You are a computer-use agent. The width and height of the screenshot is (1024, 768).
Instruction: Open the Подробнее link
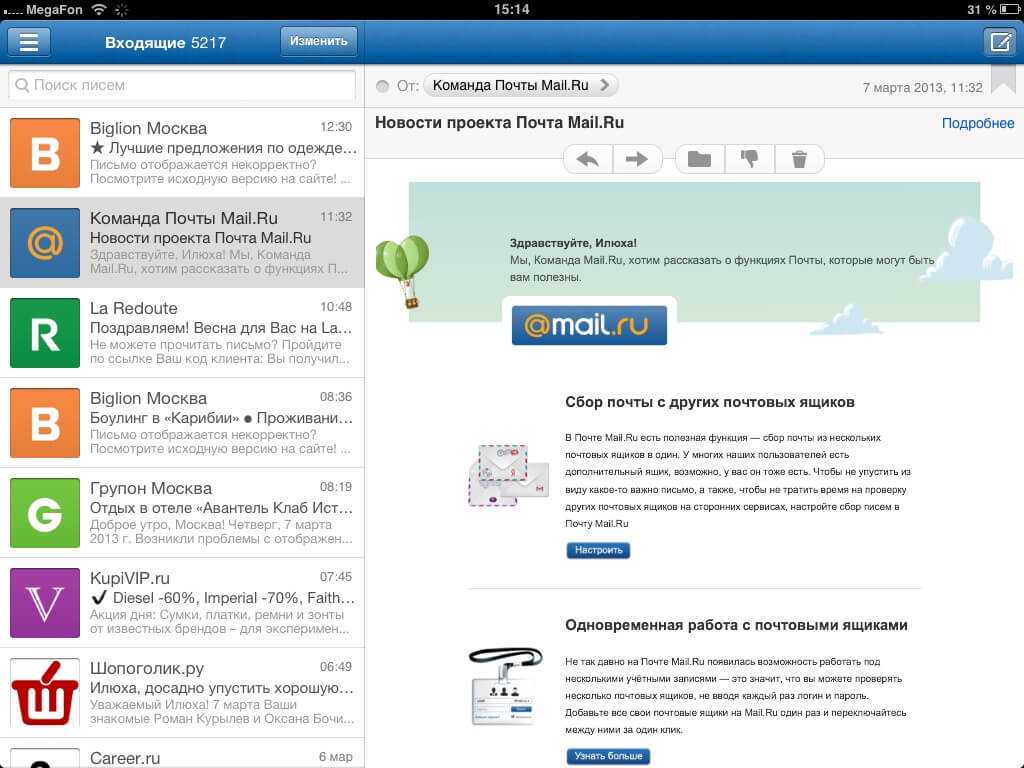978,123
